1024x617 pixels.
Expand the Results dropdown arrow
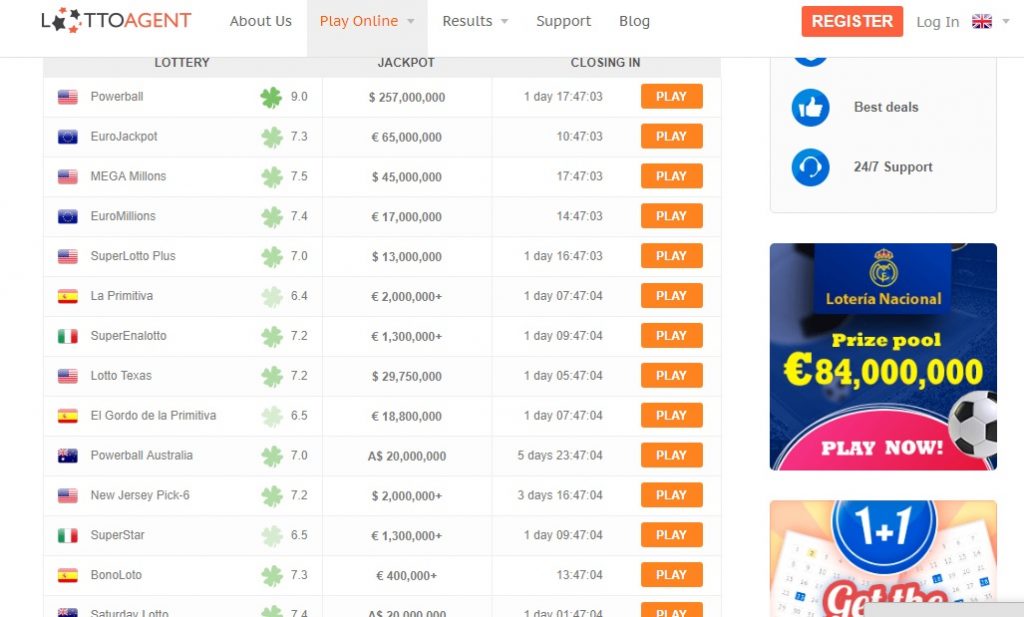click(504, 22)
